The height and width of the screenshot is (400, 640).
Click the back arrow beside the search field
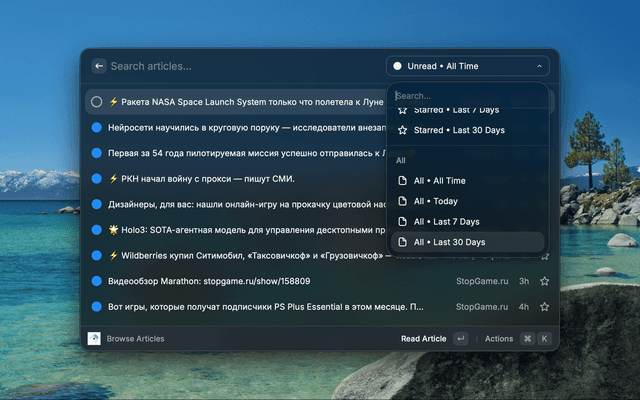(x=99, y=66)
